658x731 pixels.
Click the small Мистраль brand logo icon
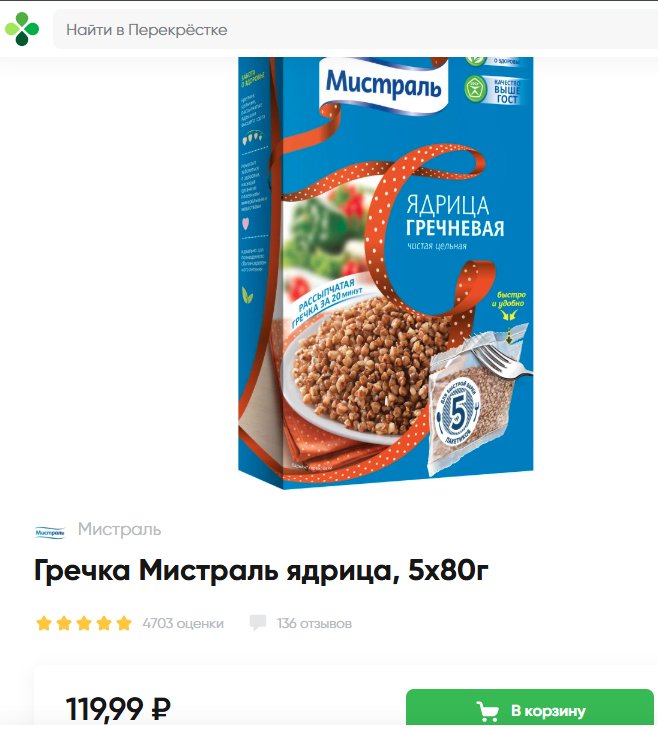(x=50, y=532)
